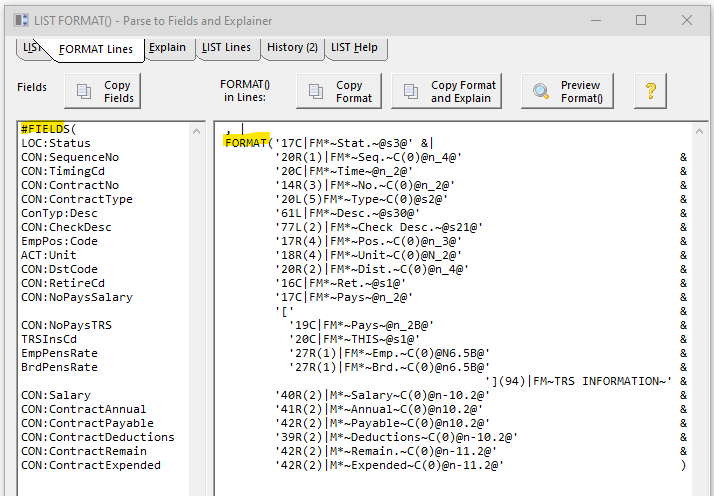Click the '77L(2)|FM*~Check Desc. line
This screenshot has height=496, width=714.
point(379,227)
